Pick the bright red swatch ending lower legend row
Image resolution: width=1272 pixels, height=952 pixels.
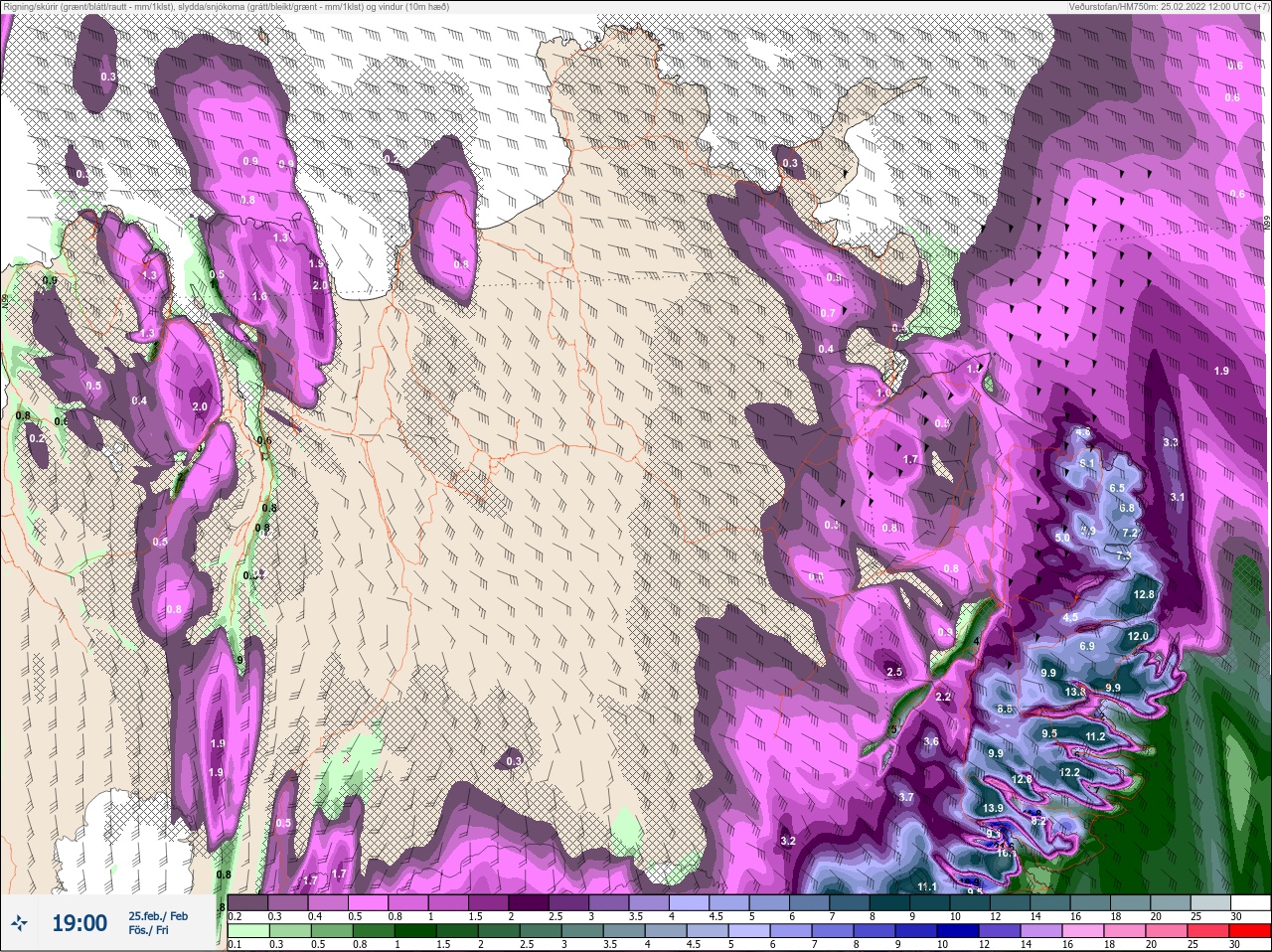point(1249,930)
